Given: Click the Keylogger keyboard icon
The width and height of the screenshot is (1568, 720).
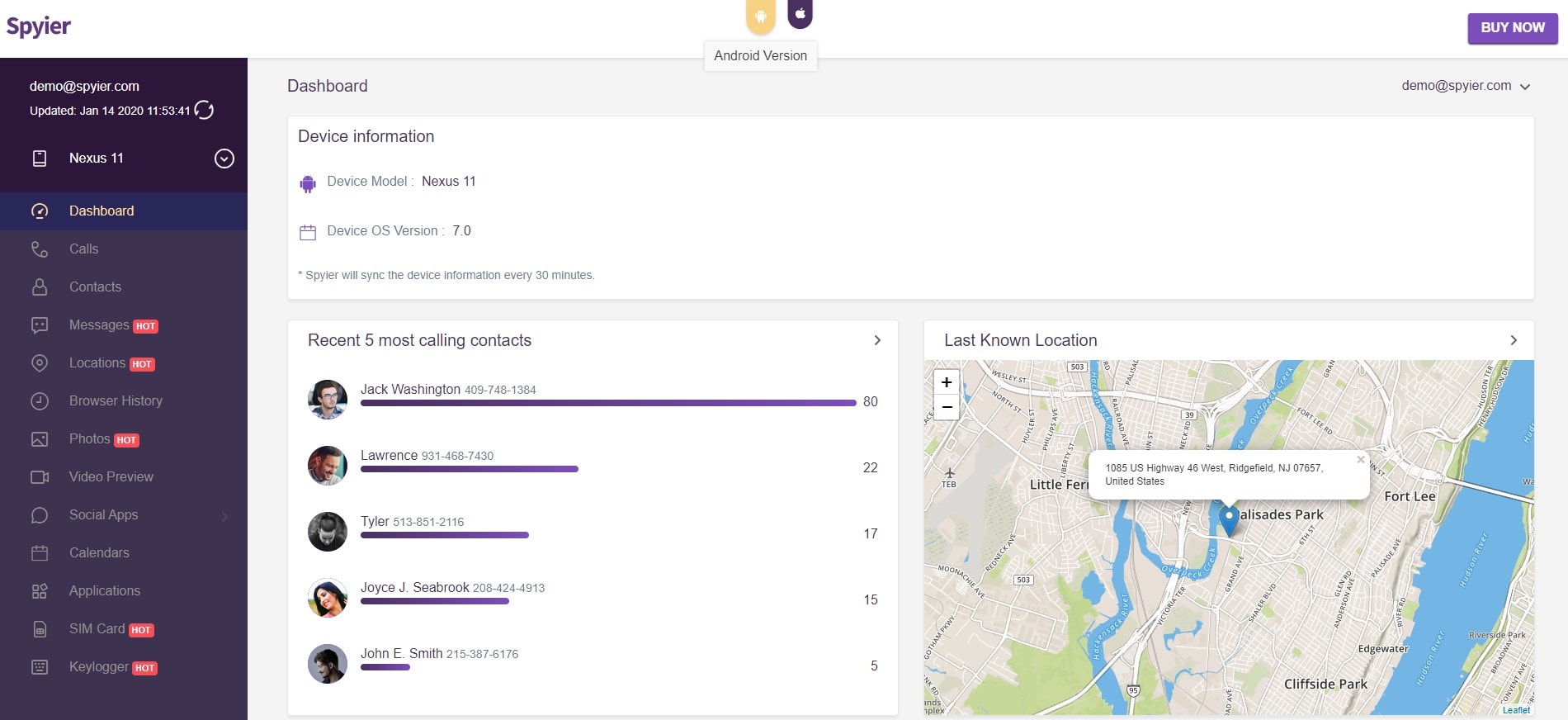Looking at the screenshot, I should [x=40, y=667].
